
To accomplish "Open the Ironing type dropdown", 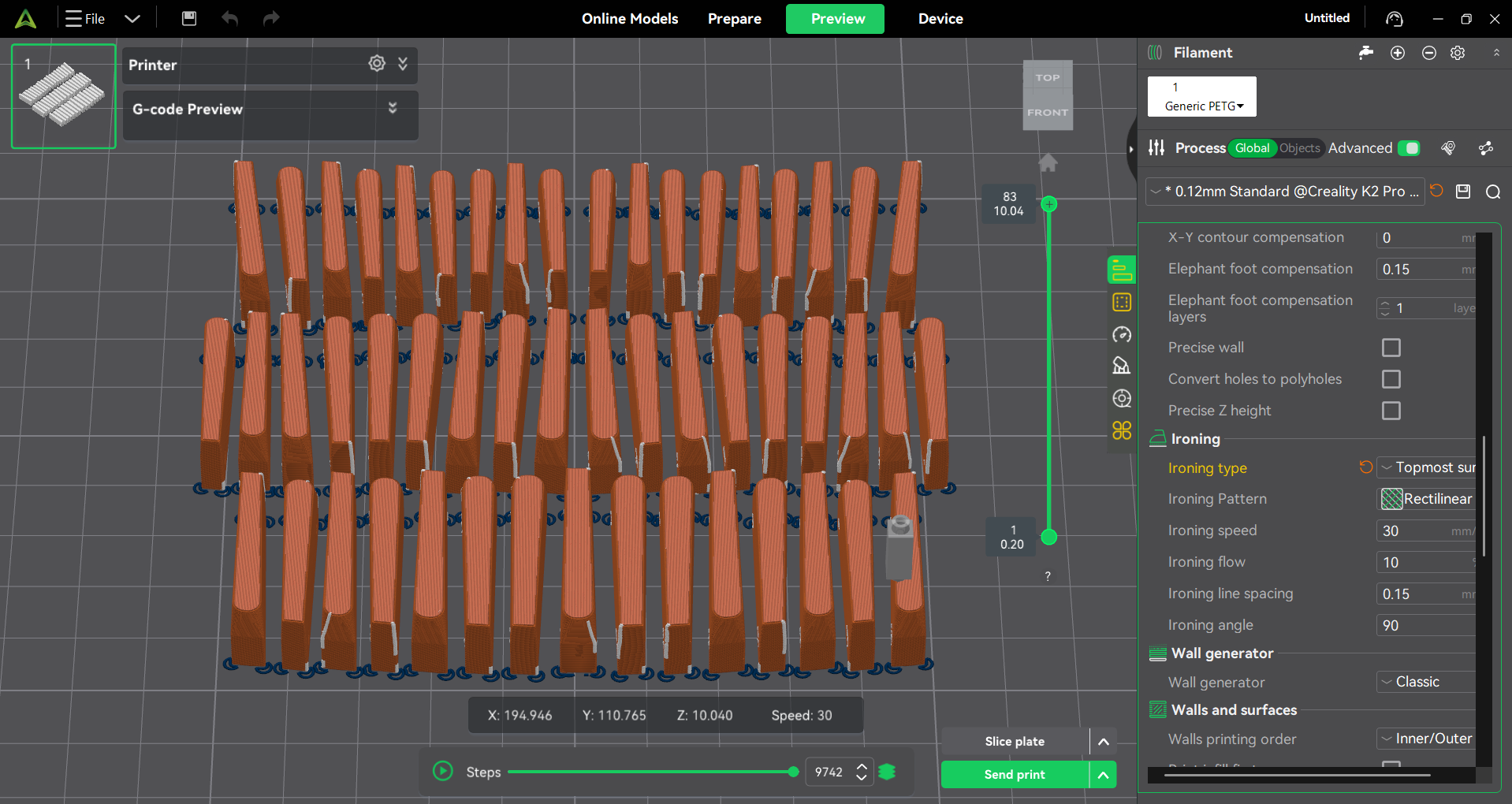I will (1427, 467).
